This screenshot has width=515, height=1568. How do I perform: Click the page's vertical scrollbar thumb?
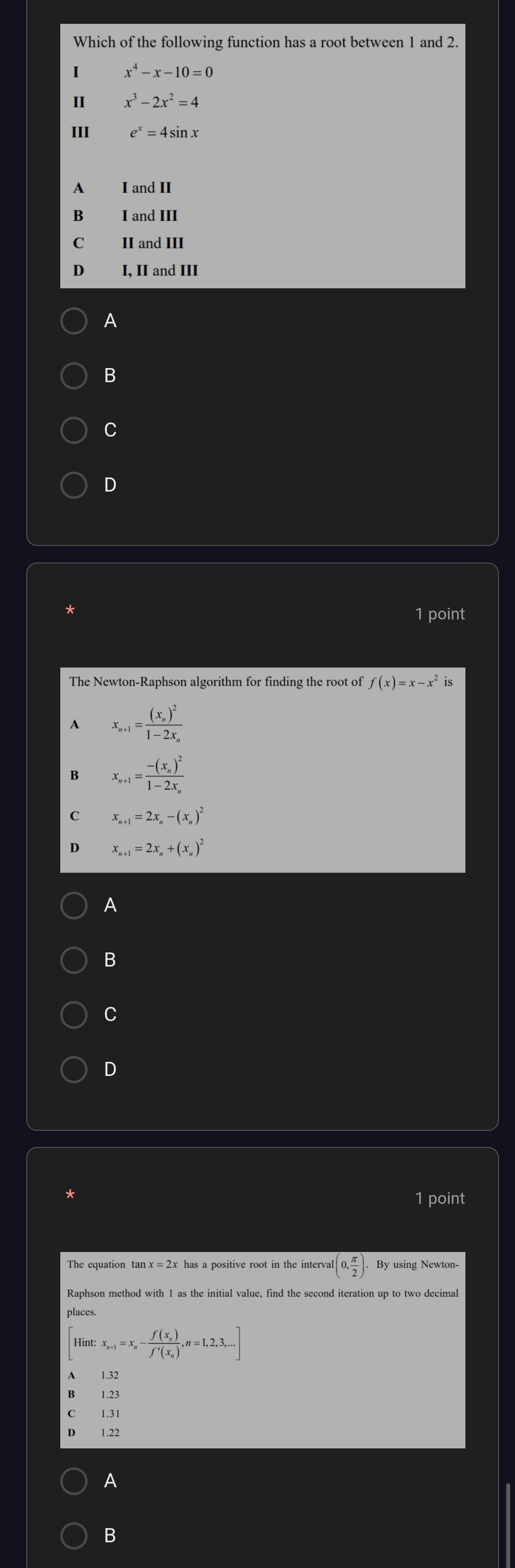click(508, 1524)
